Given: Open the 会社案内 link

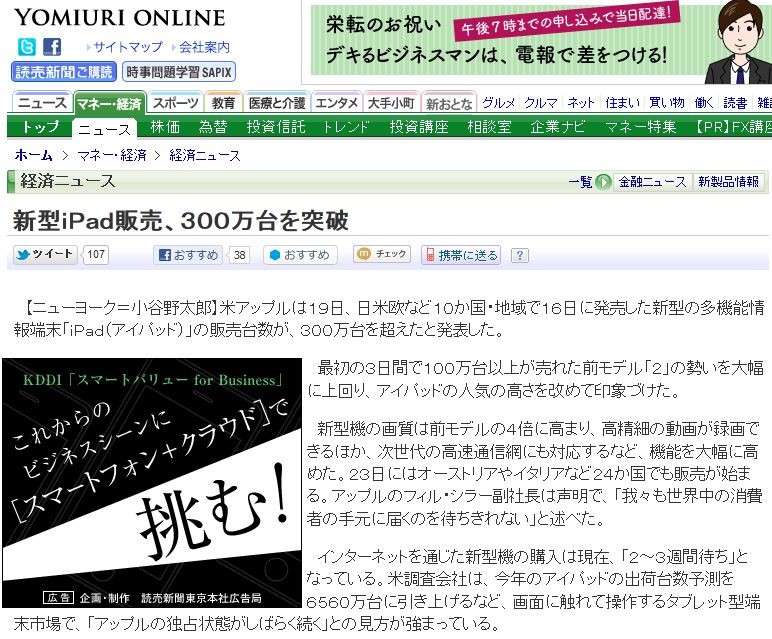Looking at the screenshot, I should (x=204, y=47).
